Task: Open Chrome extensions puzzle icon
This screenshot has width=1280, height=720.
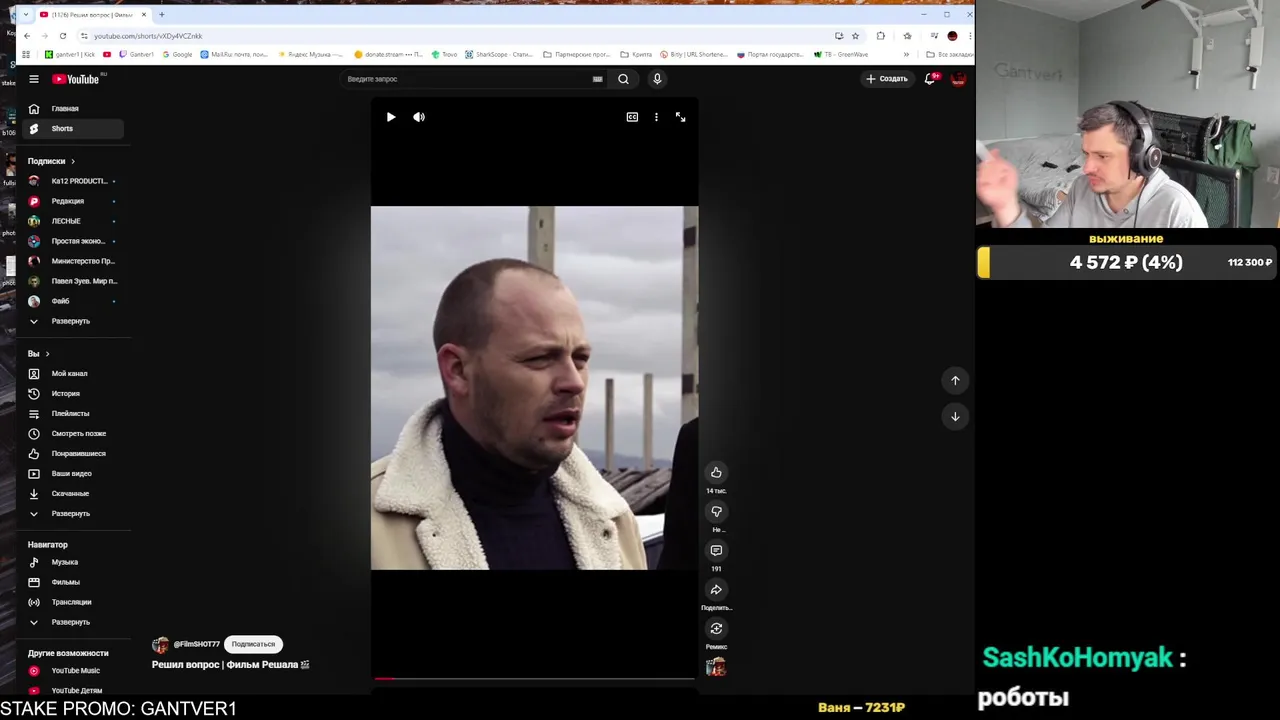Action: [x=880, y=36]
